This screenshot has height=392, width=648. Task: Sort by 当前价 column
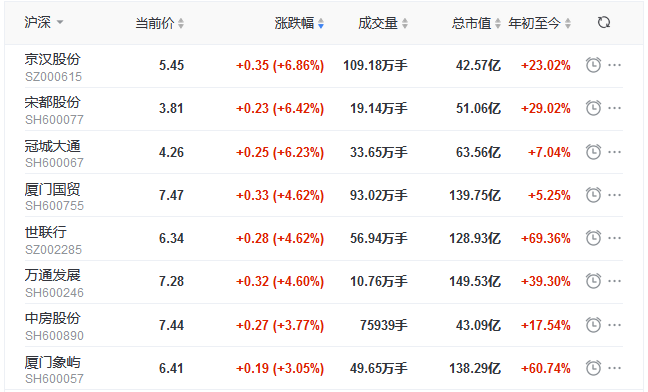160,23
